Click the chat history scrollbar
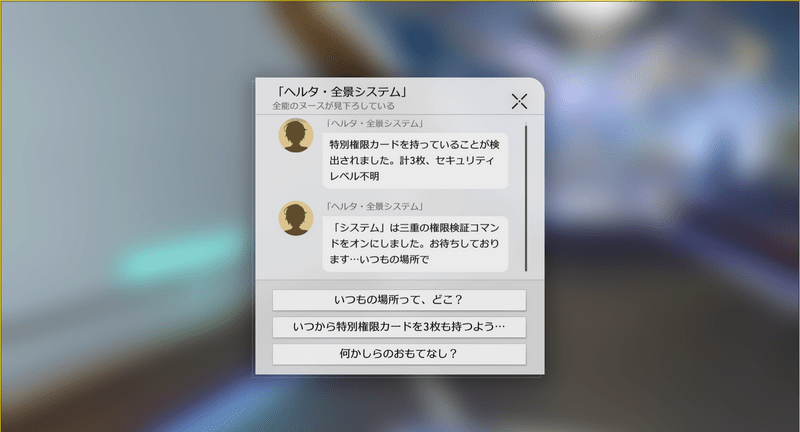The height and width of the screenshot is (432, 800). (526, 198)
